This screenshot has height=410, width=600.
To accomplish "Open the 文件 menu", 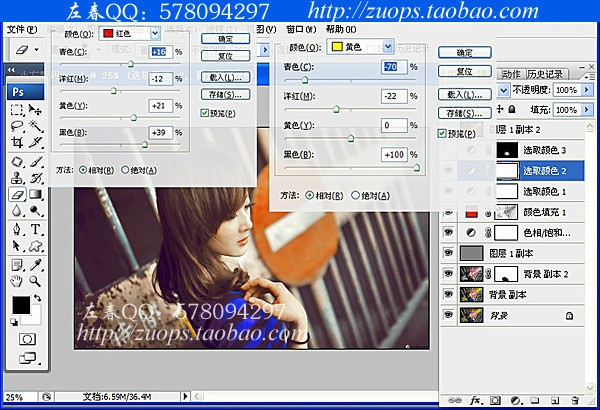I will pyautogui.click(x=22, y=29).
